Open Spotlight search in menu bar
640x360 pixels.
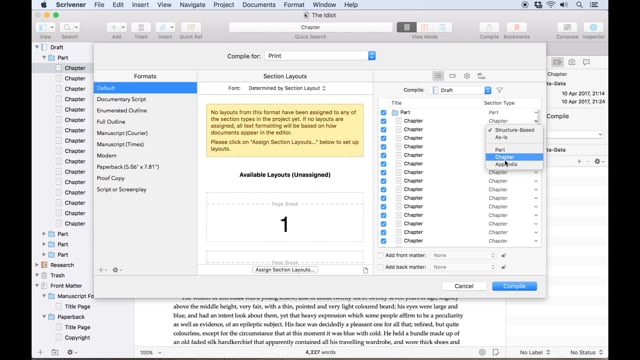coord(579,5)
